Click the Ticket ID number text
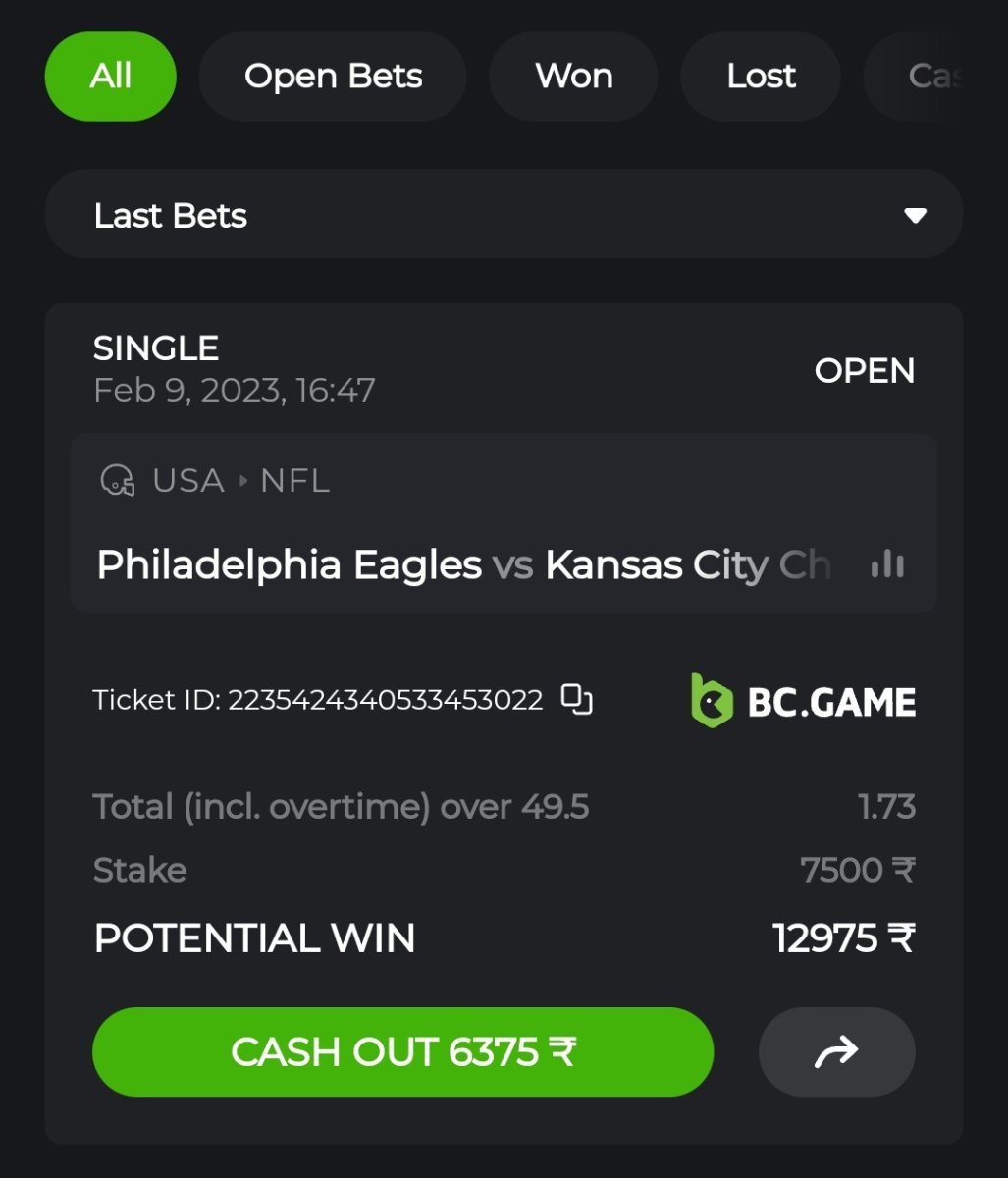The height and width of the screenshot is (1178, 1008). 385,700
